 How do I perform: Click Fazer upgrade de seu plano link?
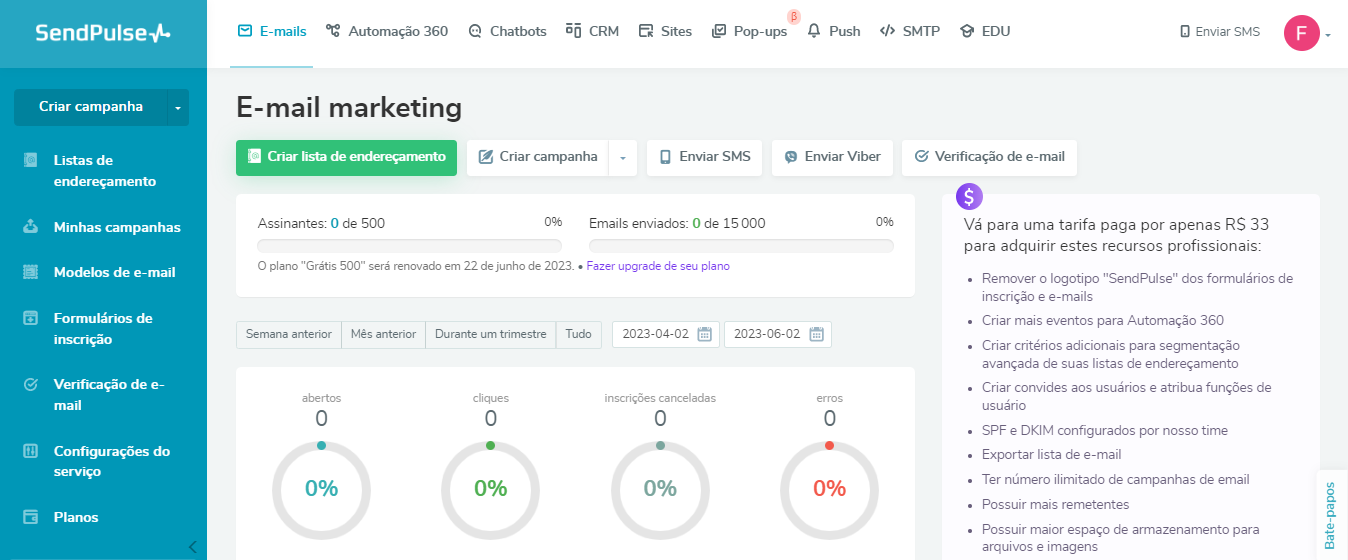click(x=658, y=266)
